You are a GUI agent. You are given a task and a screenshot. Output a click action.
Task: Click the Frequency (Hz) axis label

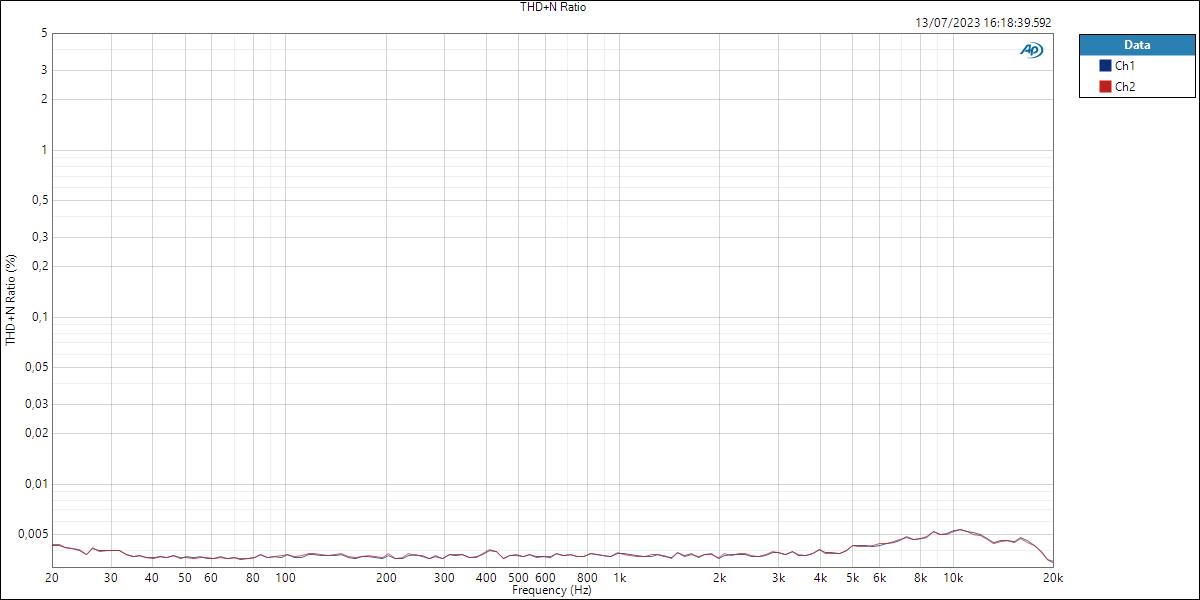(554, 590)
